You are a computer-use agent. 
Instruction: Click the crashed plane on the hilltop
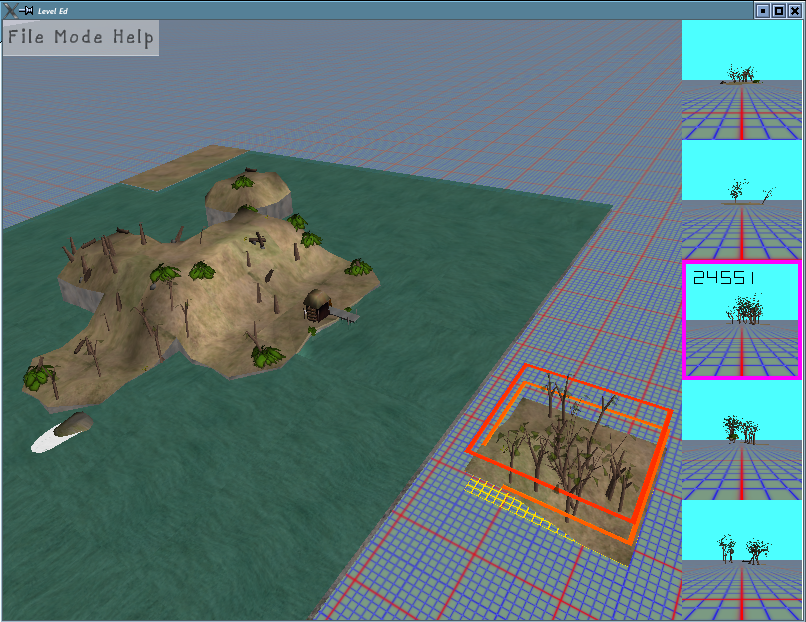pyautogui.click(x=258, y=240)
